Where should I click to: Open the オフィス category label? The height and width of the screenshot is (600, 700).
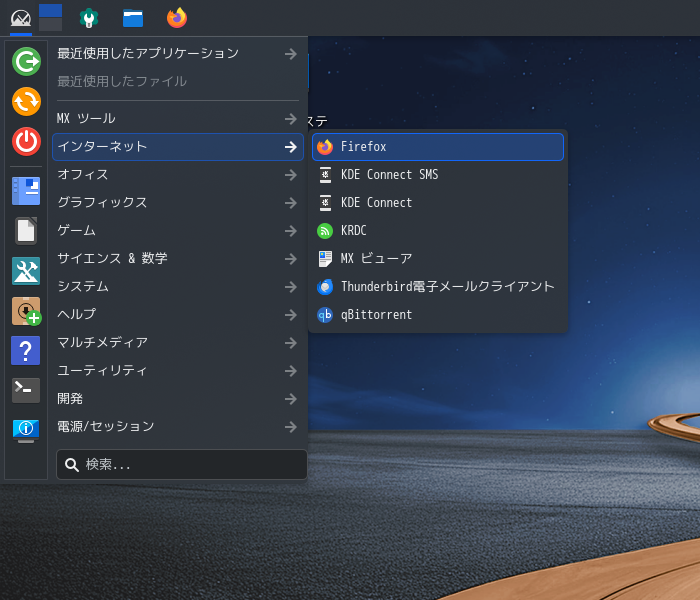point(83,175)
